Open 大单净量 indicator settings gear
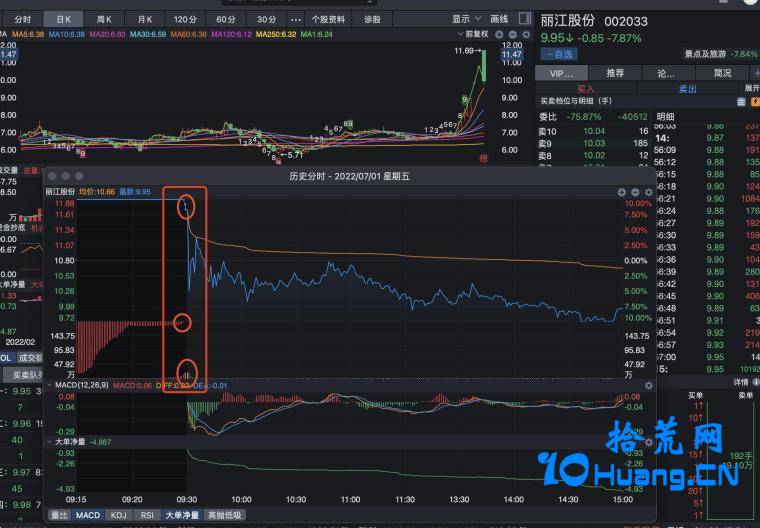Viewport: 760px width, 528px height. coord(649,442)
